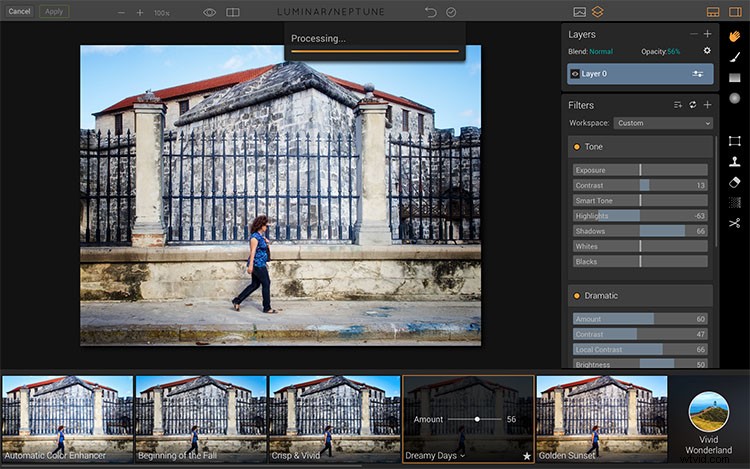Open the filters list menu icon
Screen dimensions: 750x469
coord(678,105)
